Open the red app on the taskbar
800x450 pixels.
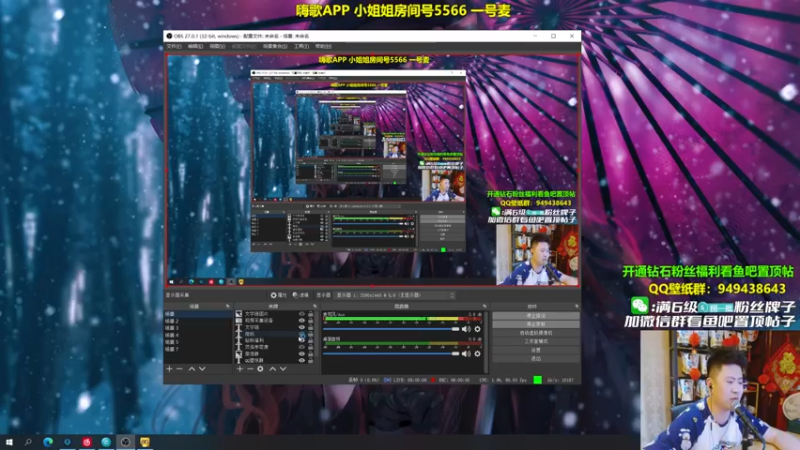[87, 442]
